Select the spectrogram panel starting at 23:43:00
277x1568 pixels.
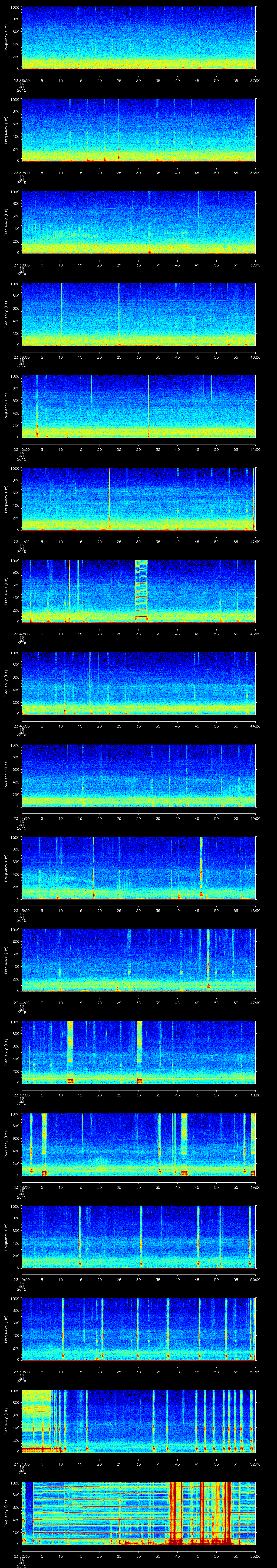coord(139,683)
